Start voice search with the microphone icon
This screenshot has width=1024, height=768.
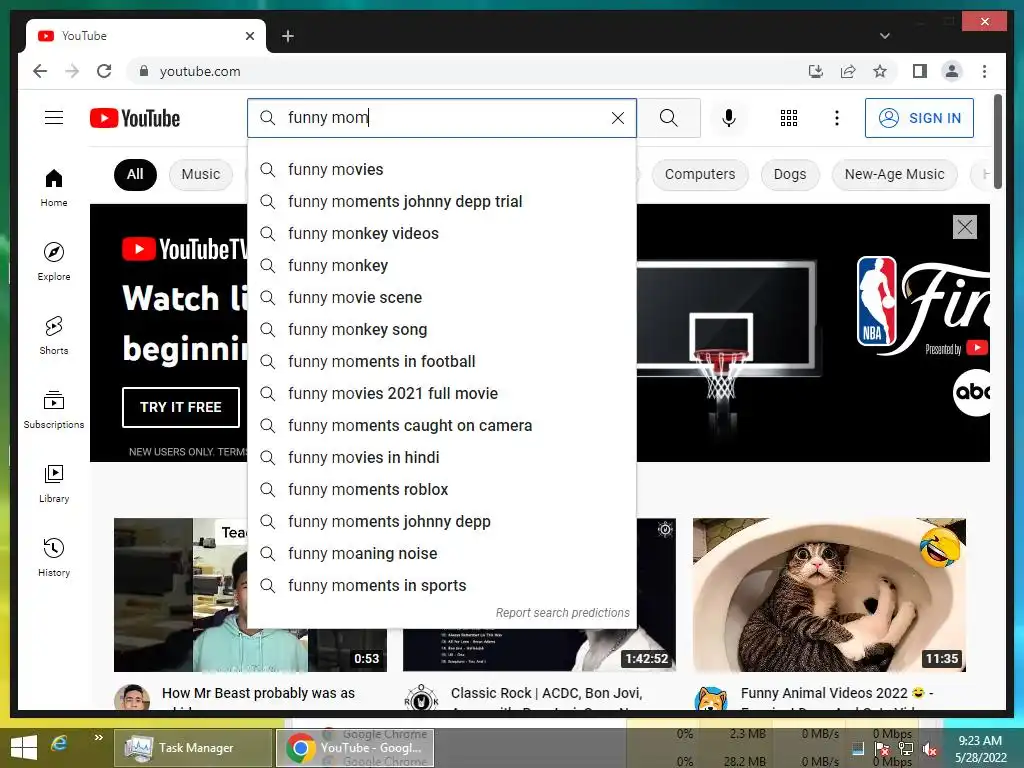pyautogui.click(x=729, y=118)
